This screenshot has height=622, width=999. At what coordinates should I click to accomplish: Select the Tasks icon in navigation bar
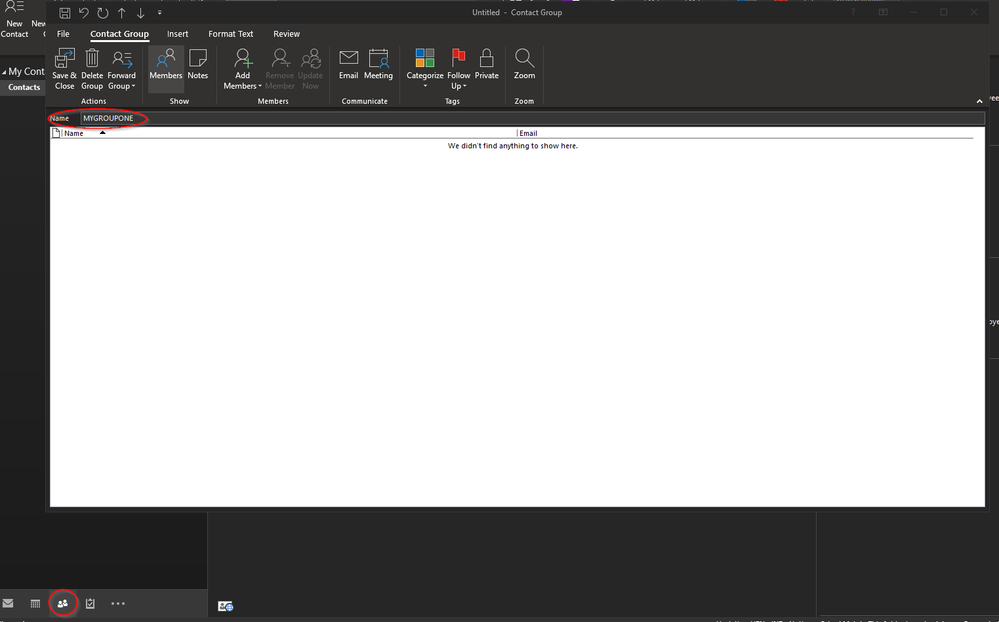89,603
